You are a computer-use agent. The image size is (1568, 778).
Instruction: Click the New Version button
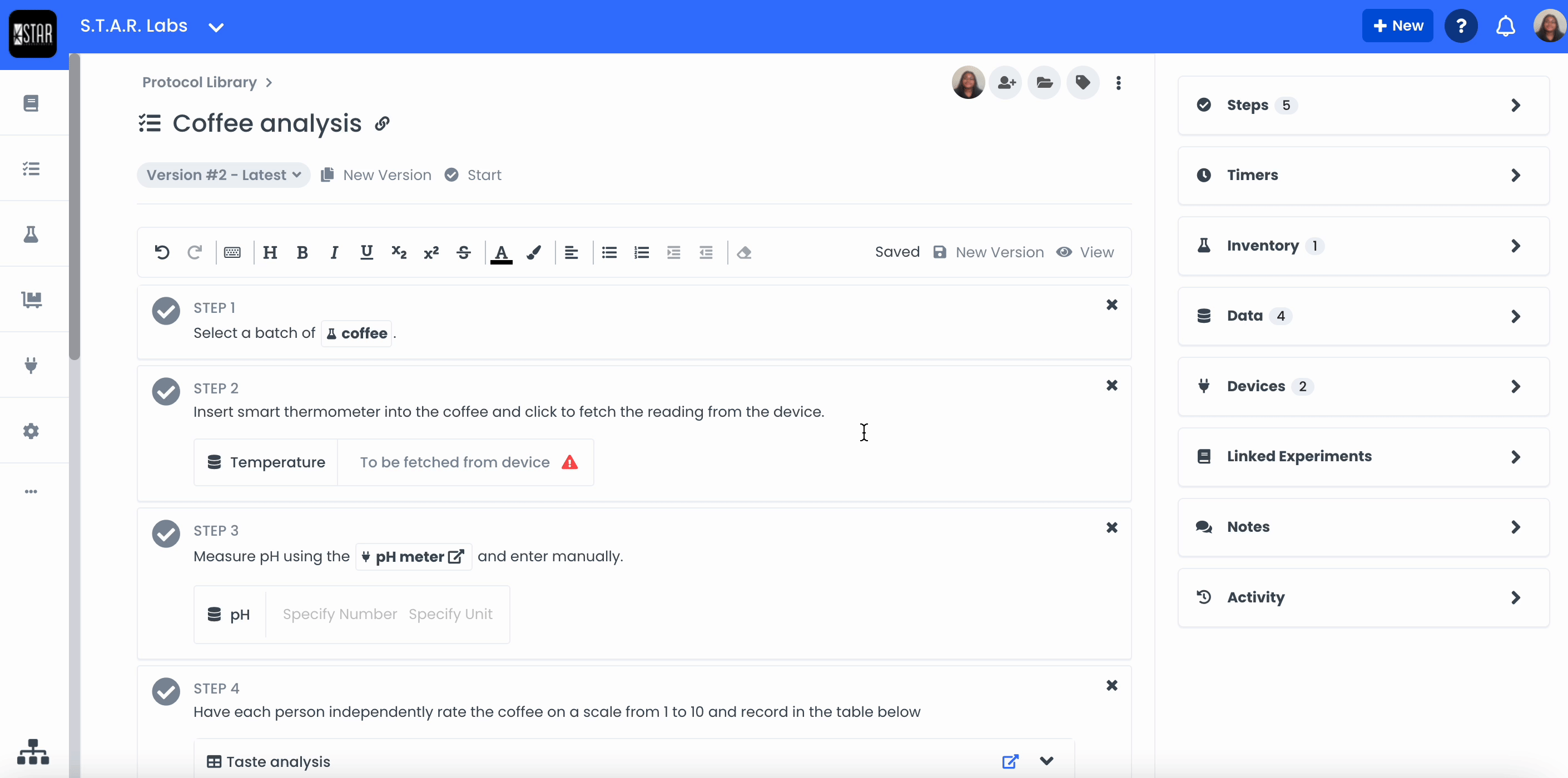point(375,174)
